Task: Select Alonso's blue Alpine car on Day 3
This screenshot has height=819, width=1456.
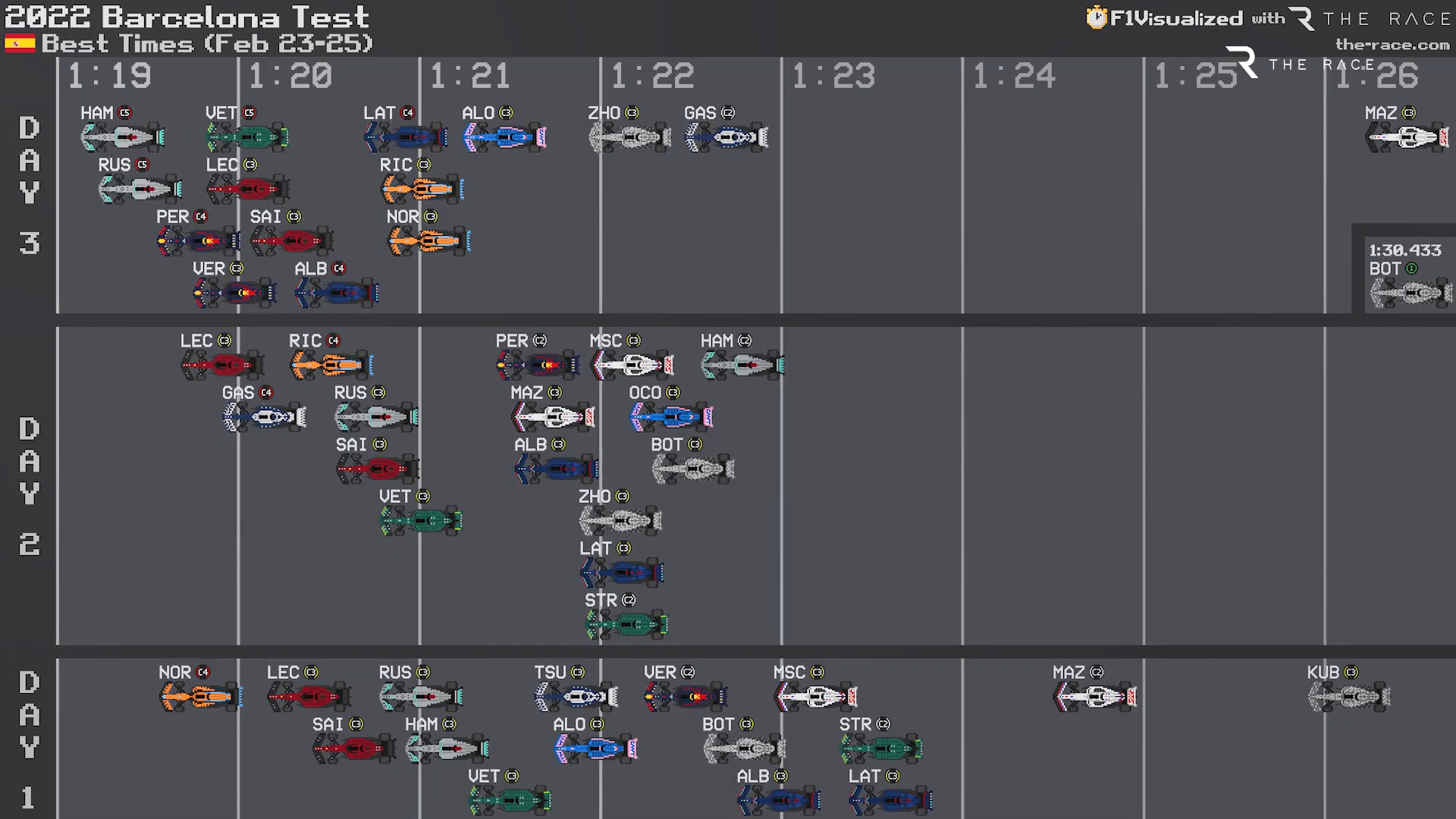Action: coord(504,137)
